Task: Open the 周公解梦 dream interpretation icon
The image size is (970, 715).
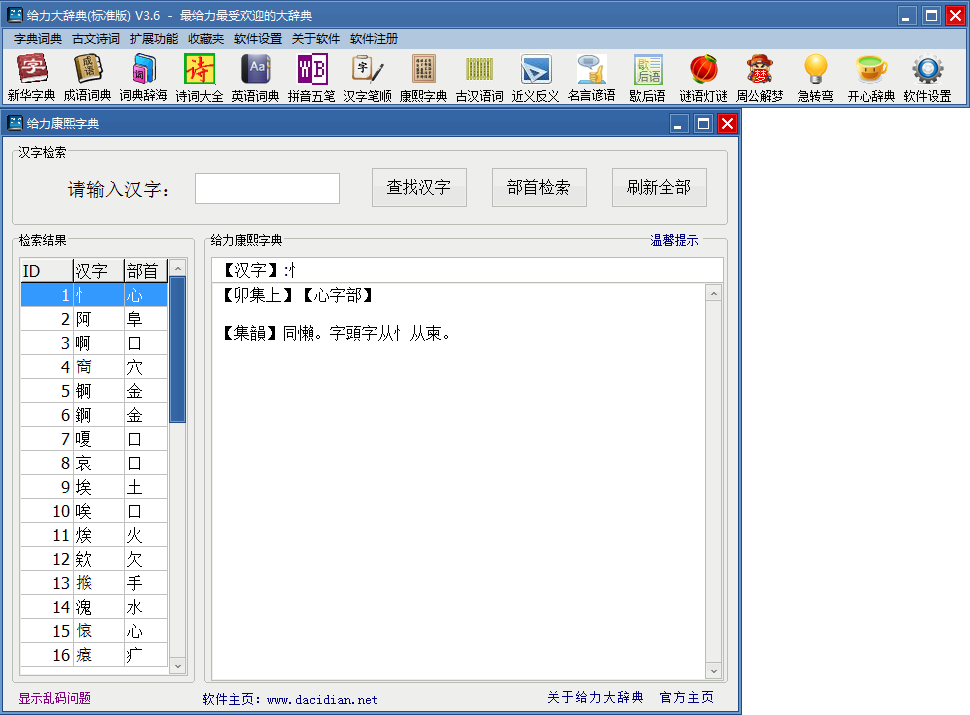Action: pos(759,78)
